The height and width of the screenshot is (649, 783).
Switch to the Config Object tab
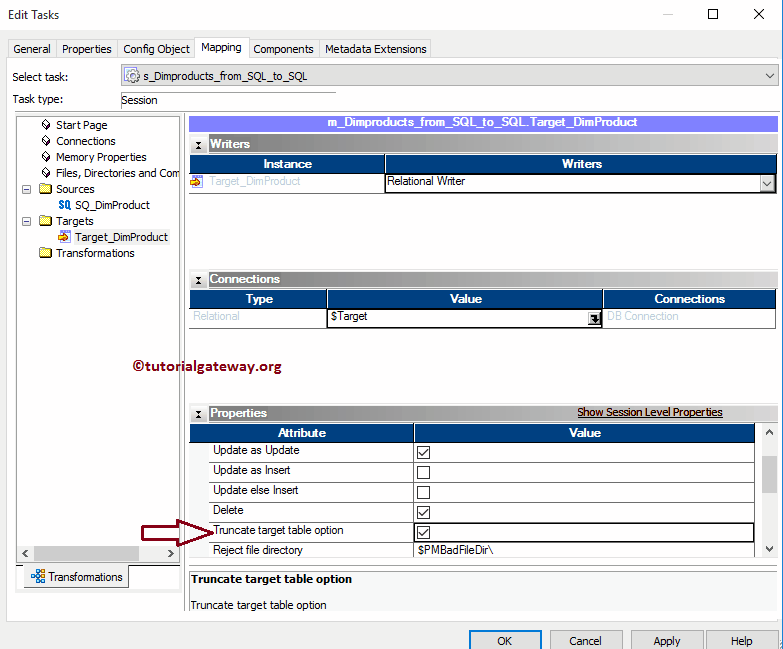156,49
